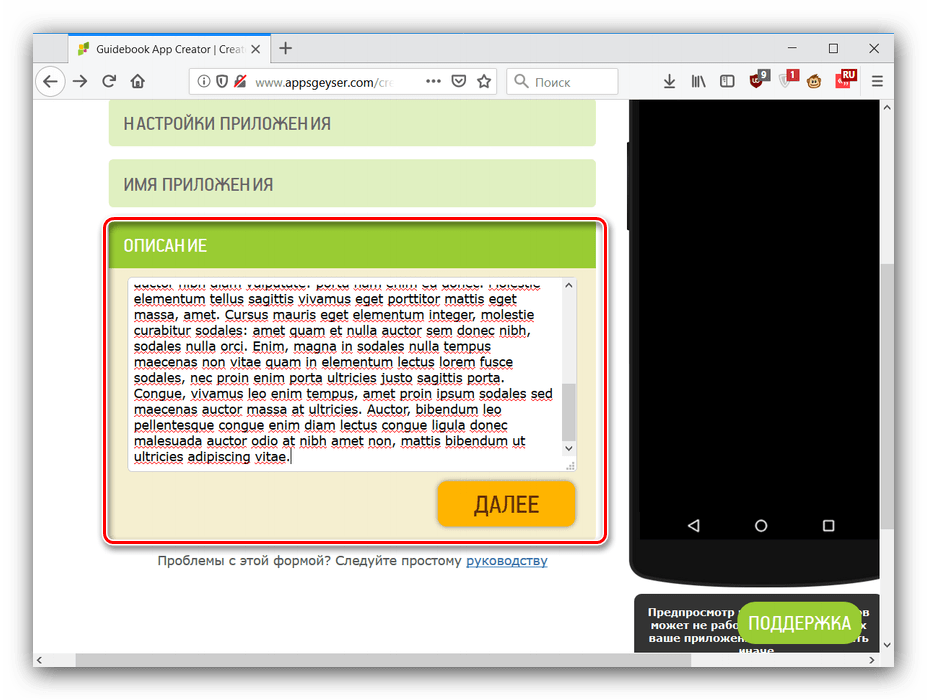Close the Guidebook App Creator tab
This screenshot has width=927, height=700.
point(255,49)
